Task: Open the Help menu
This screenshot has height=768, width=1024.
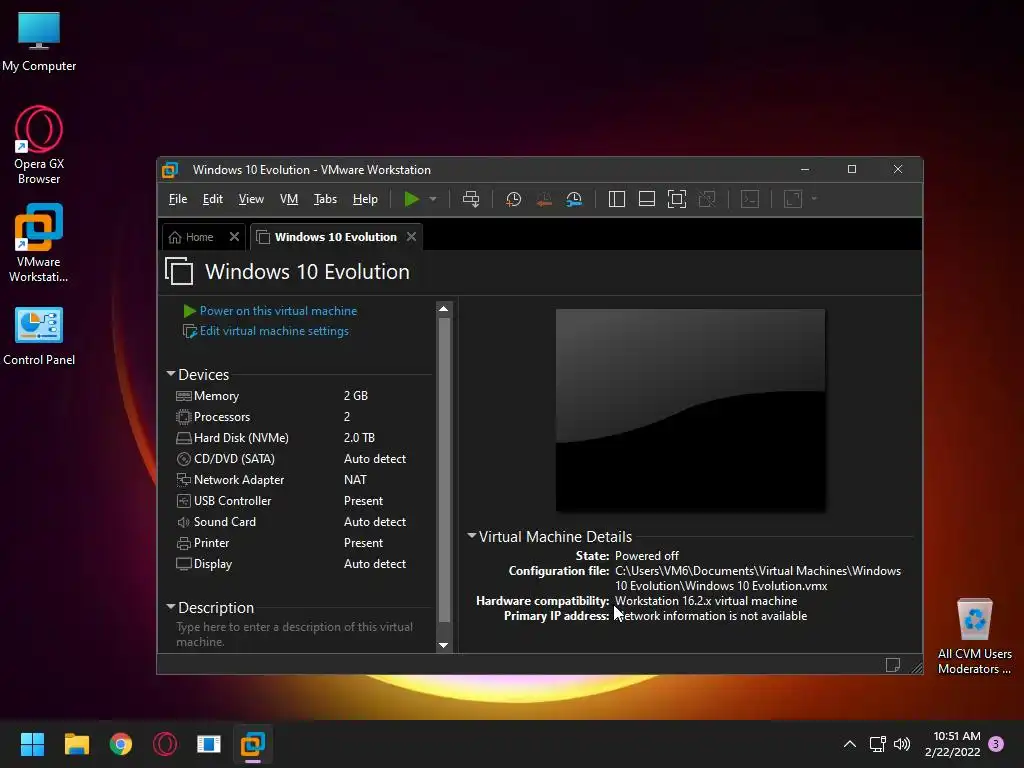Action: tap(365, 199)
